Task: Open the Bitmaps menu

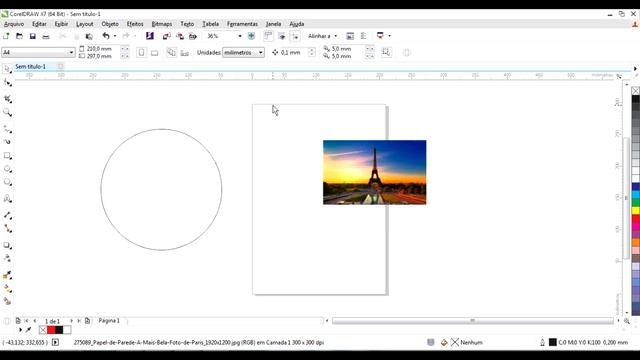Action: [162, 24]
